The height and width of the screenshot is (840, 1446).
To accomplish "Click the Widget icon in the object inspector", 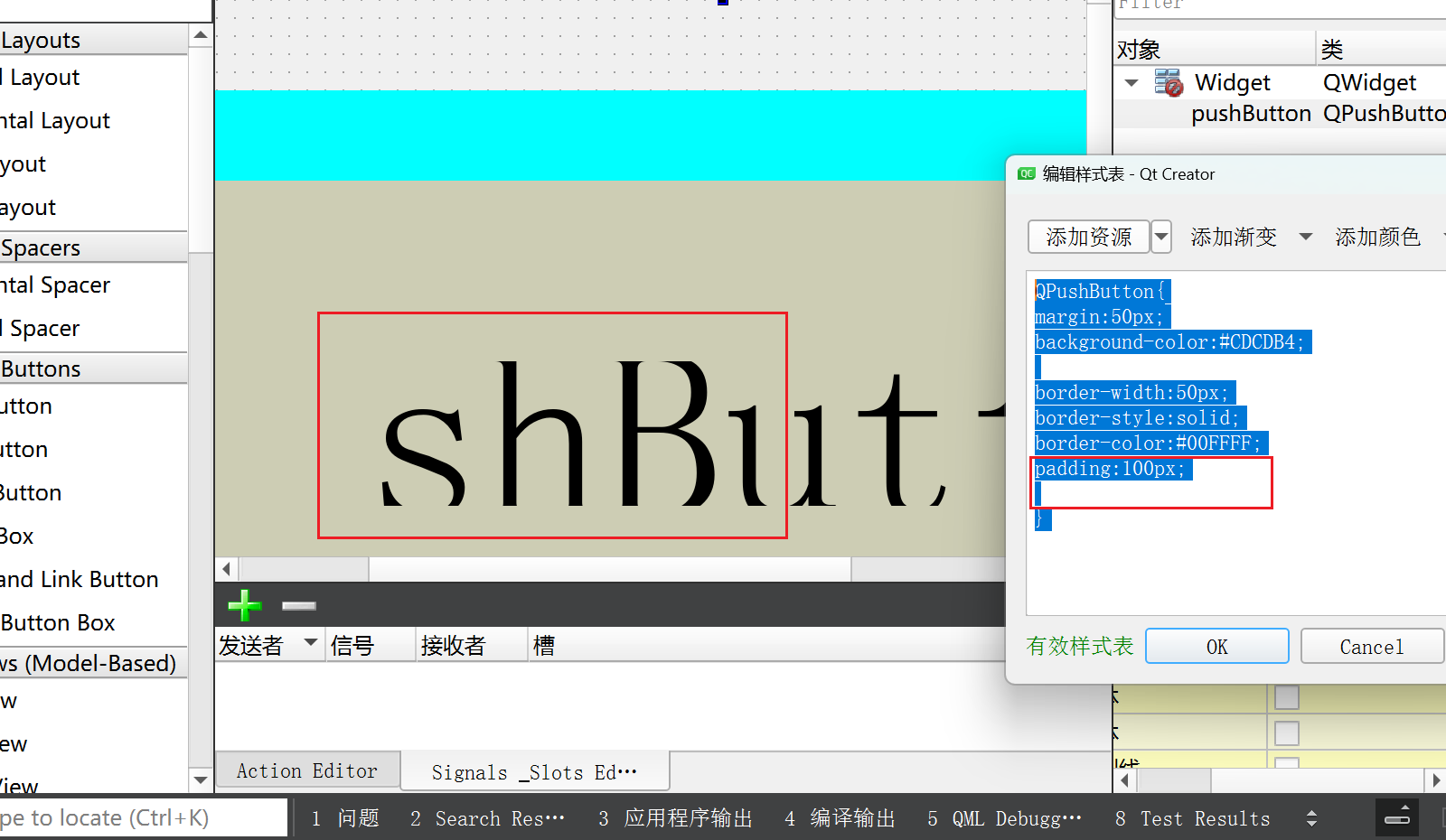I will click(1169, 82).
